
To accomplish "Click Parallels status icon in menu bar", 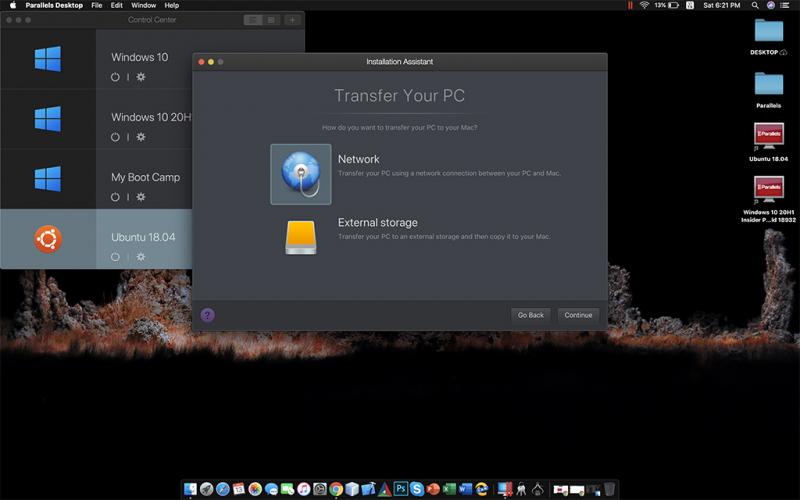I will (630, 5).
